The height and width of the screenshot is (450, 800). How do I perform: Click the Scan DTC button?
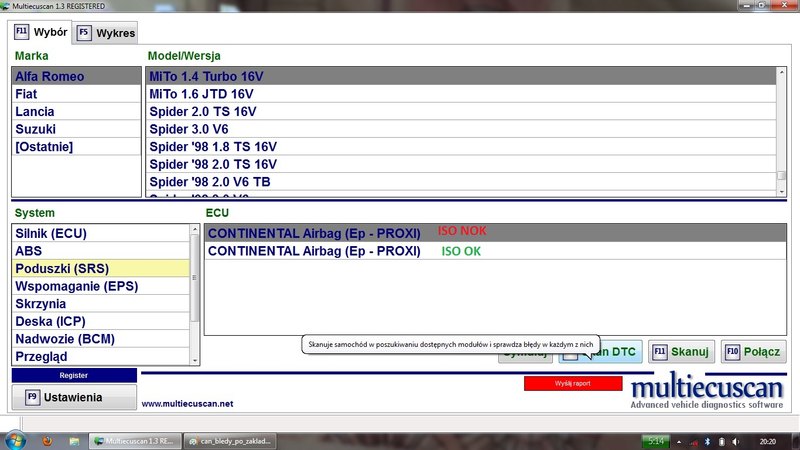point(601,352)
